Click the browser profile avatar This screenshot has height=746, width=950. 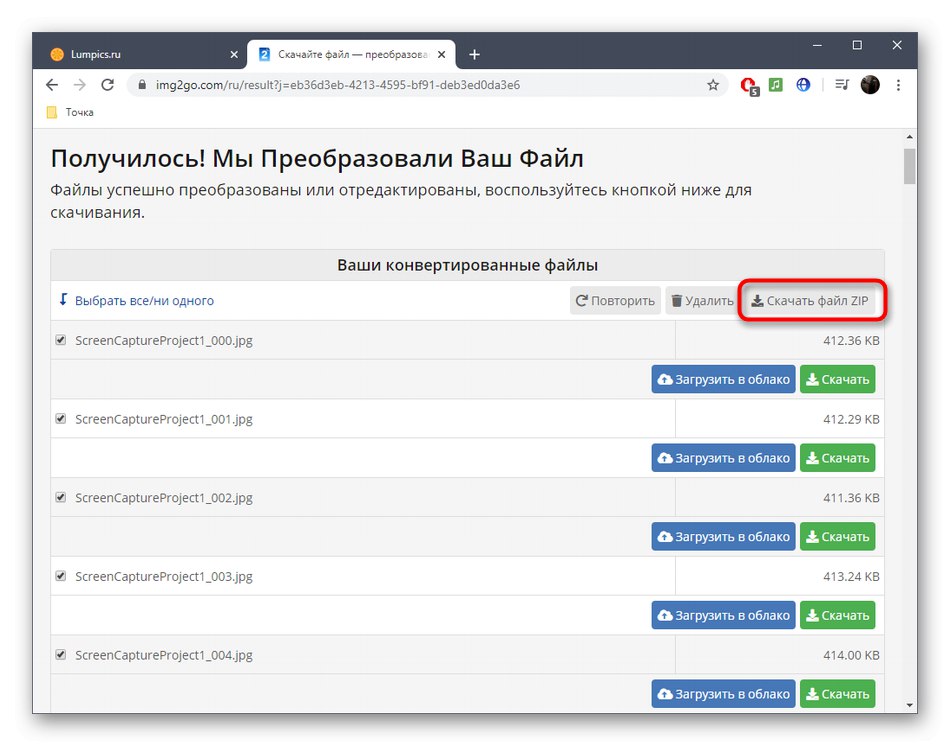pyautogui.click(x=869, y=85)
